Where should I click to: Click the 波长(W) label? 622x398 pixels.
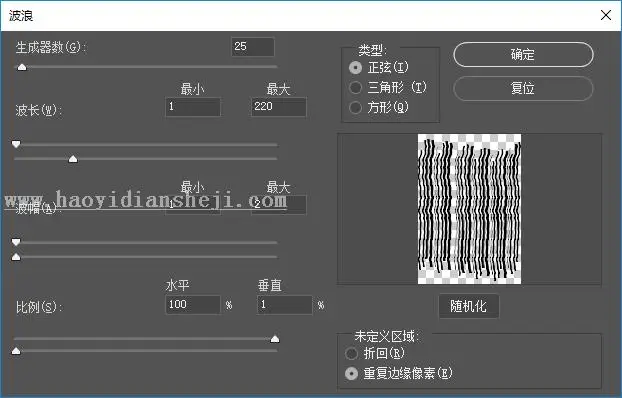39,110
